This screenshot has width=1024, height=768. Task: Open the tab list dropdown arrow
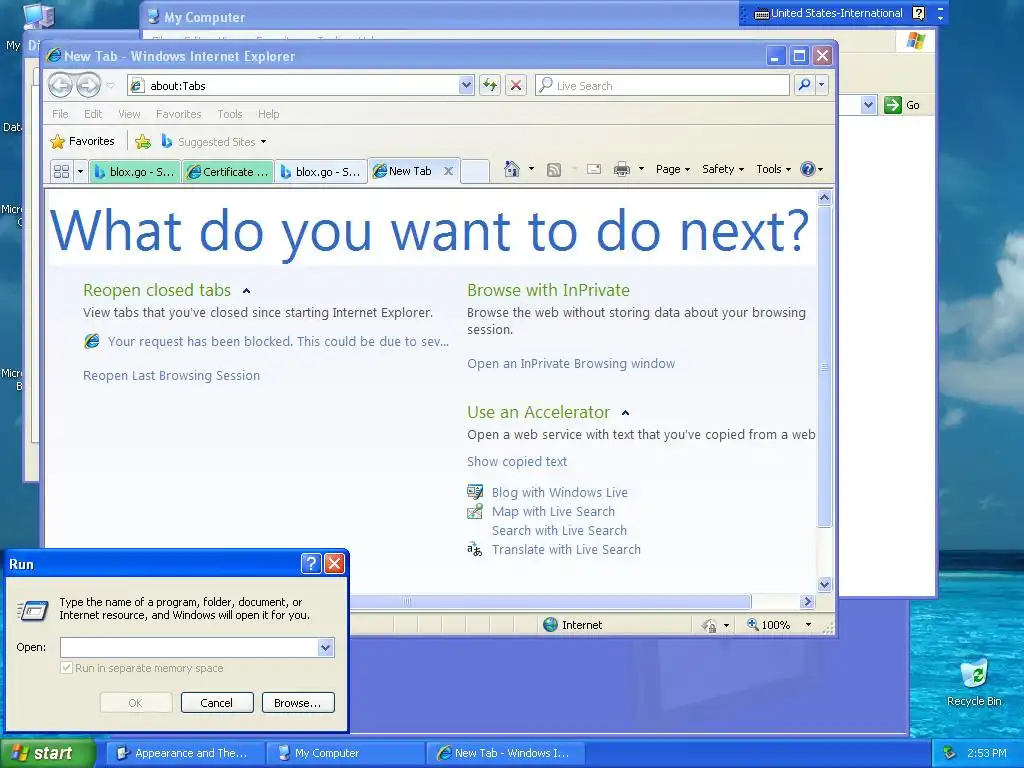(80, 171)
